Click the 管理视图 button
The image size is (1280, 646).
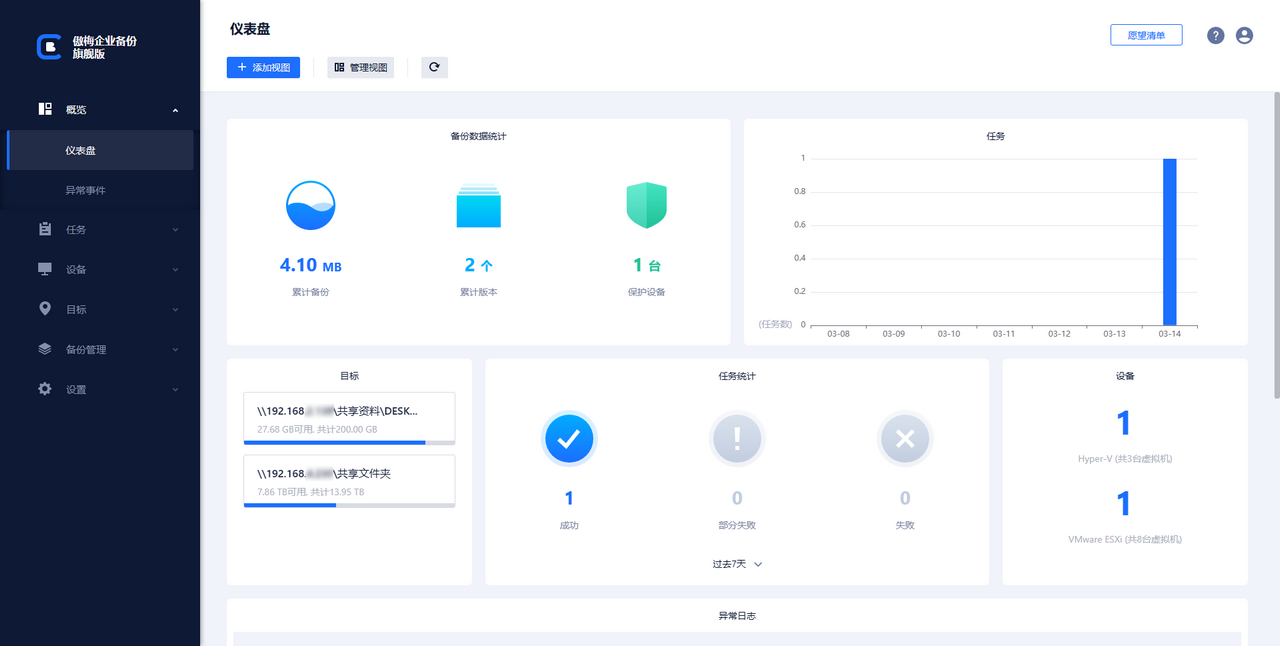[360, 67]
